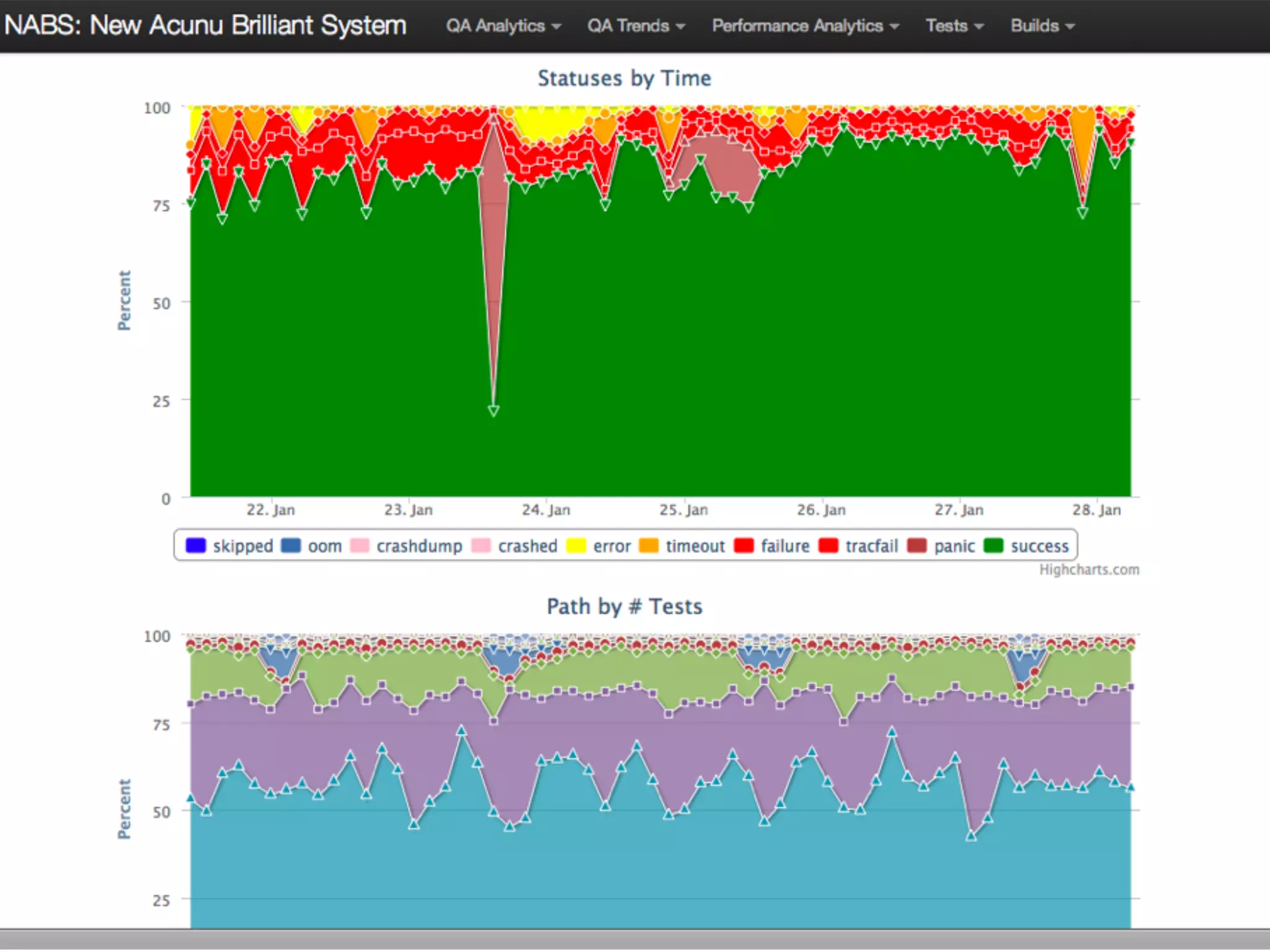
Task: Click the lowest success data point marker
Action: pos(493,410)
